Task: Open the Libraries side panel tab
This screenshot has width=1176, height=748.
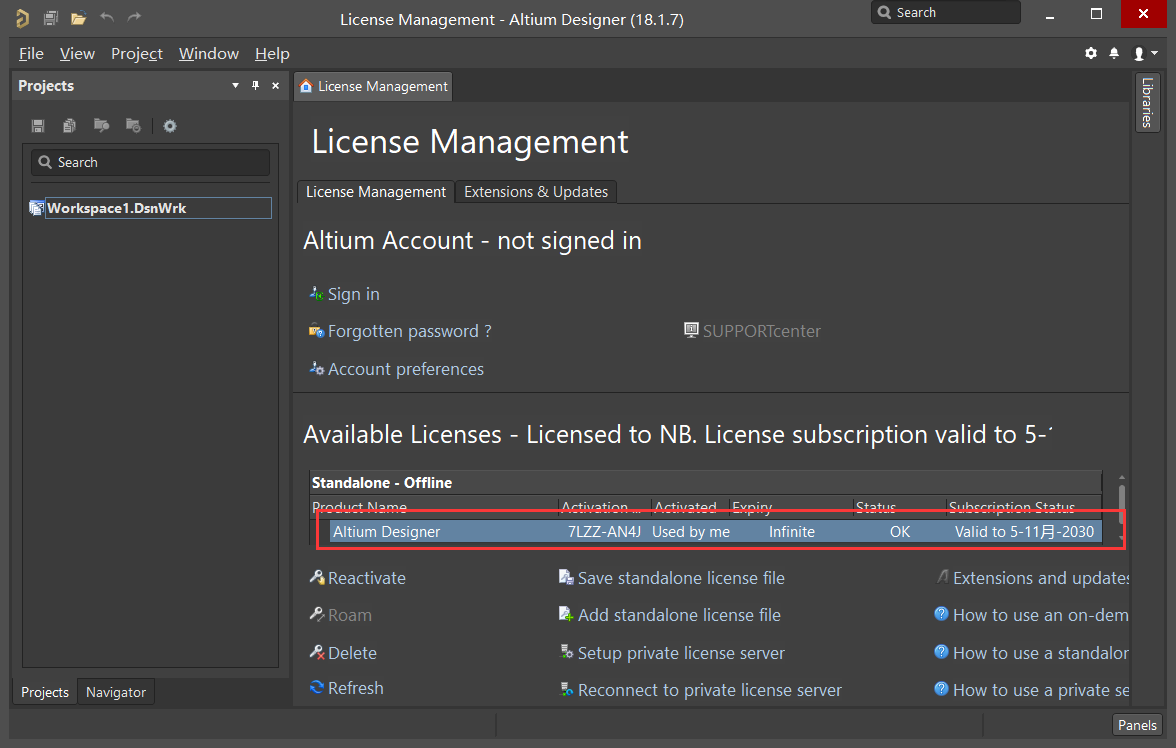Action: point(1147,103)
